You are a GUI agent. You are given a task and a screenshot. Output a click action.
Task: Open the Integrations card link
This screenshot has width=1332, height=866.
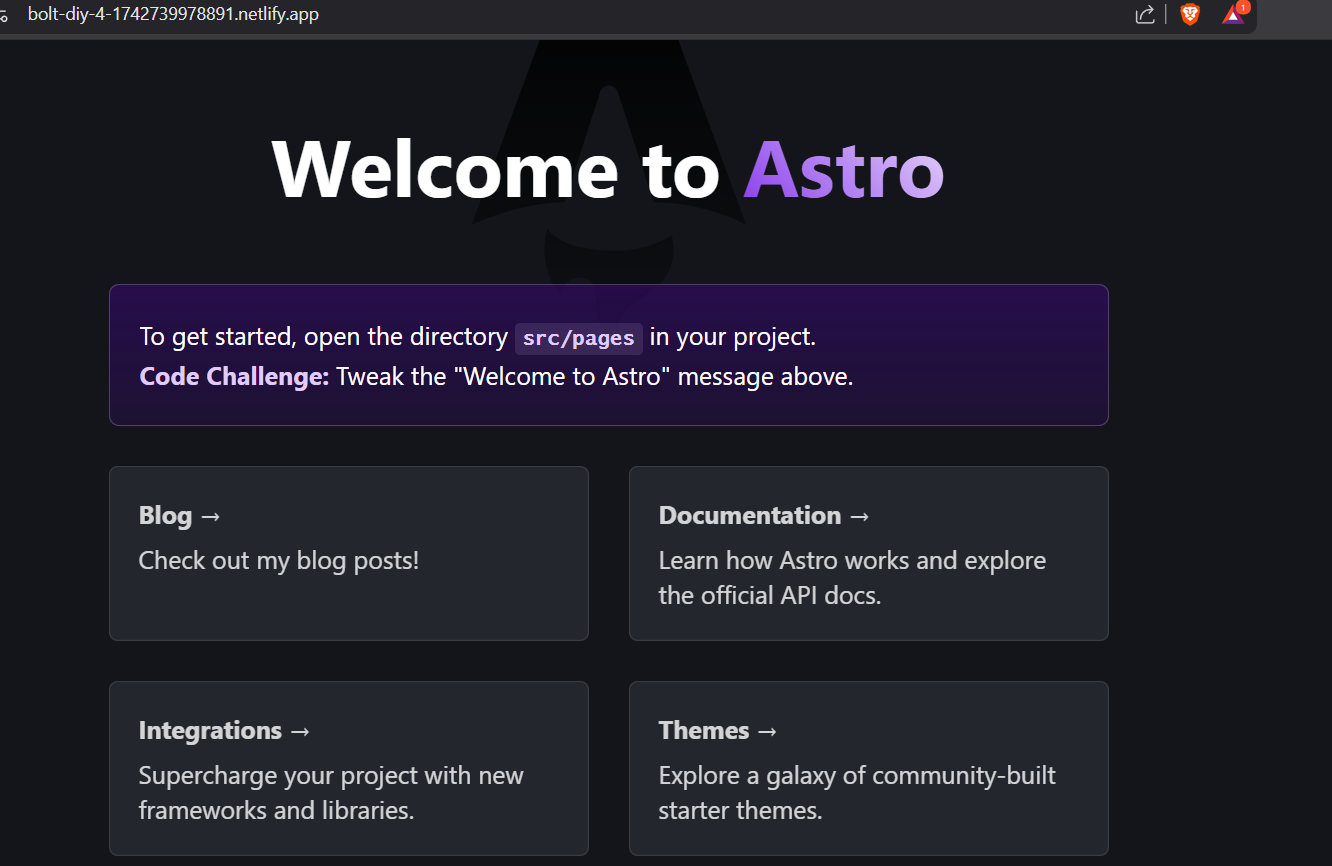(x=348, y=768)
